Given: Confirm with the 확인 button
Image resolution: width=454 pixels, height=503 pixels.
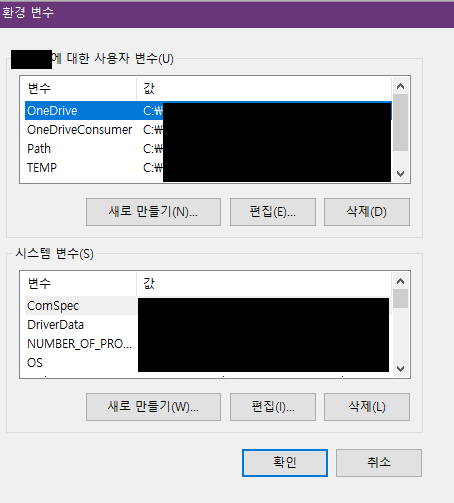Looking at the screenshot, I should pos(285,463).
